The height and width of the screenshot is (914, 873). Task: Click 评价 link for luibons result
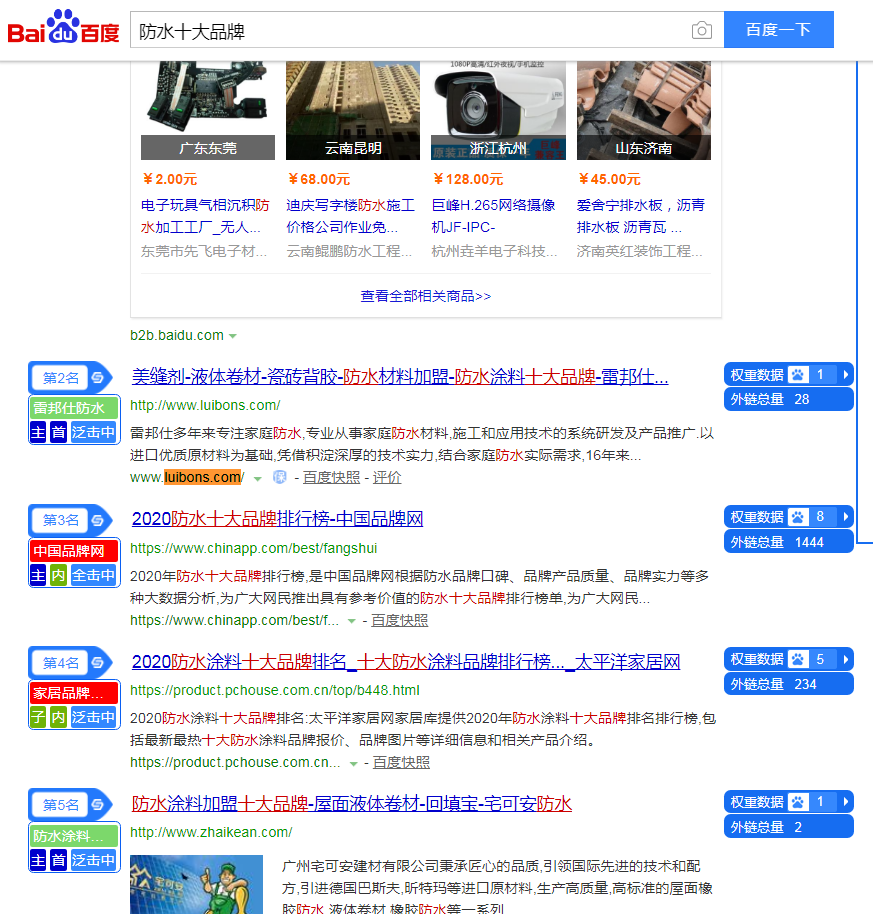387,477
